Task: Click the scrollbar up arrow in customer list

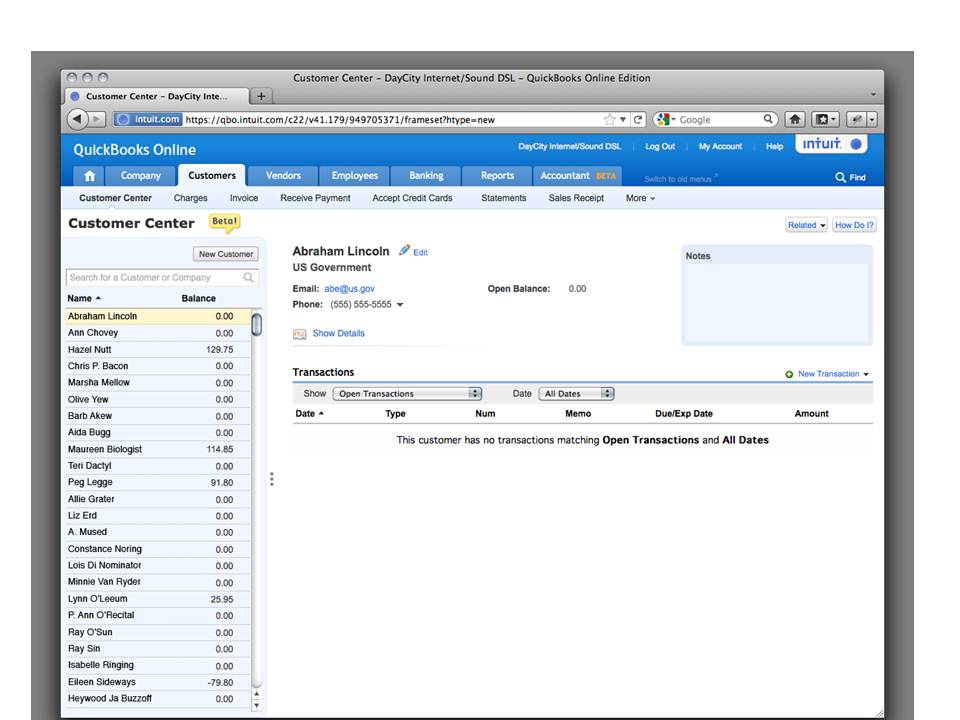Action: click(x=257, y=694)
